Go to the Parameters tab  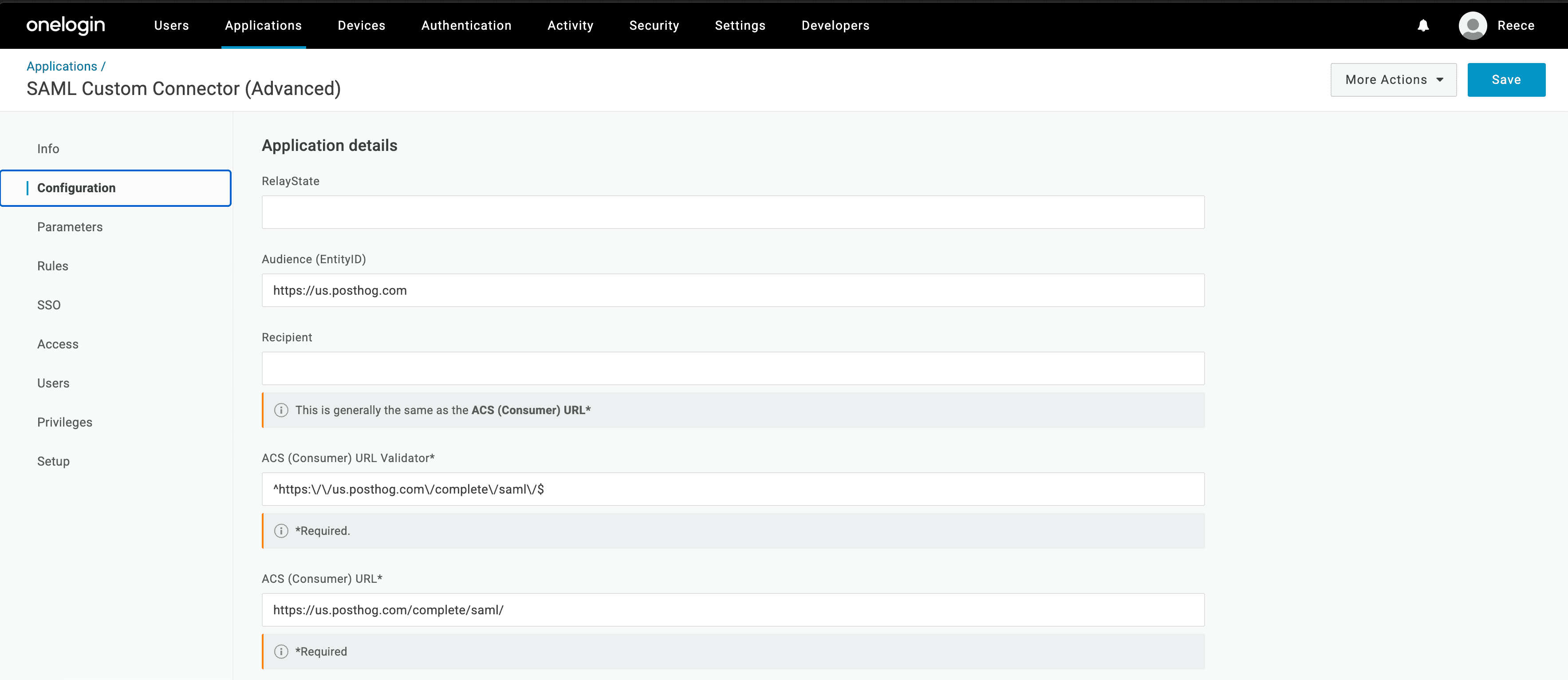[x=70, y=227]
